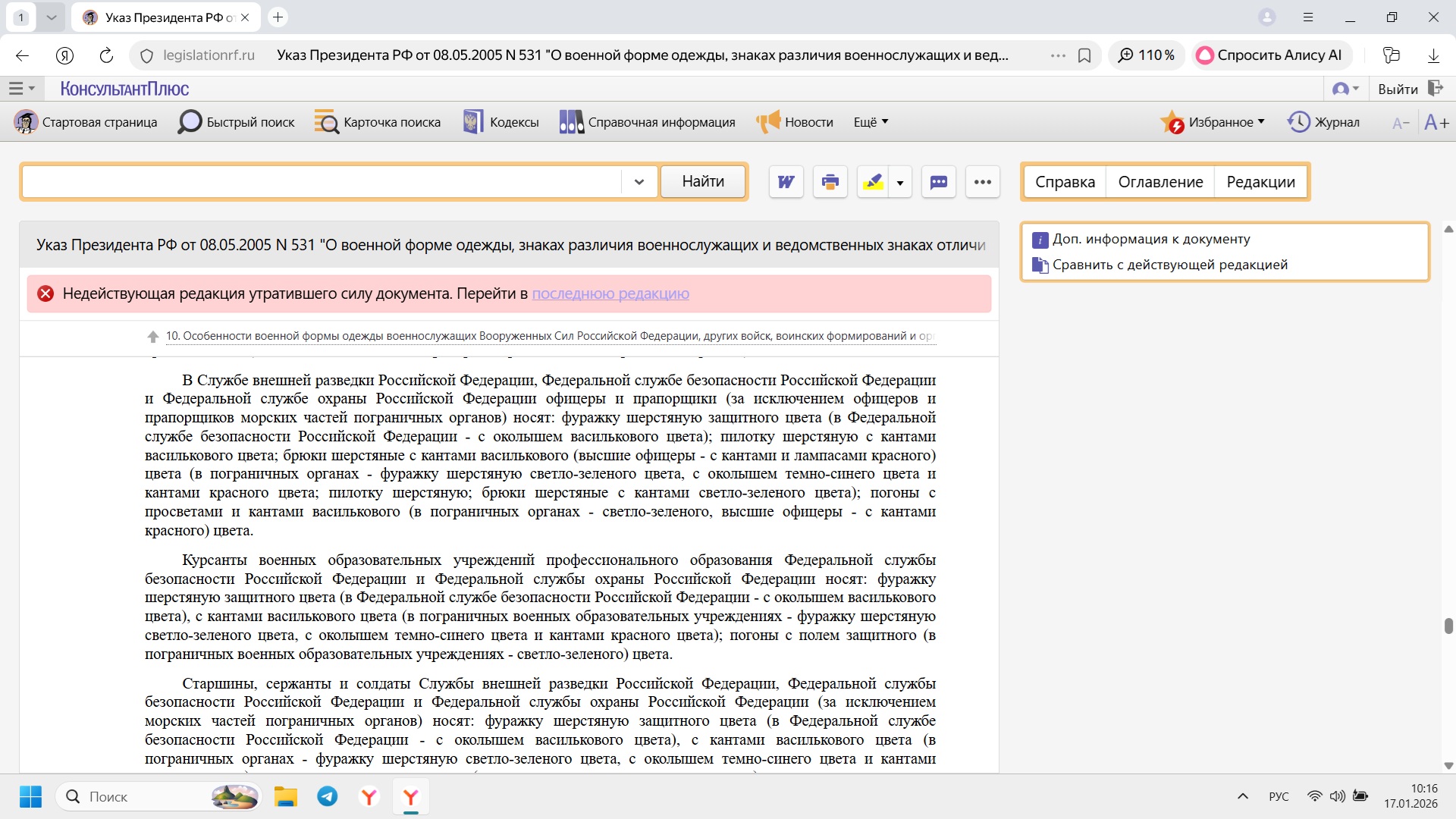Adjust the browser zoom at 110%
This screenshot has height=819, width=1456.
pyautogui.click(x=1146, y=55)
